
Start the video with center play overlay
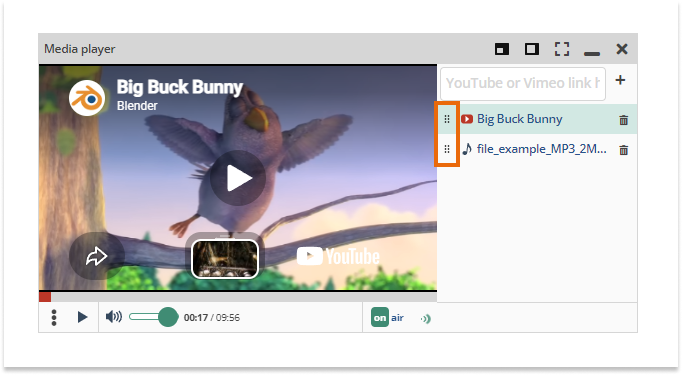pos(238,178)
